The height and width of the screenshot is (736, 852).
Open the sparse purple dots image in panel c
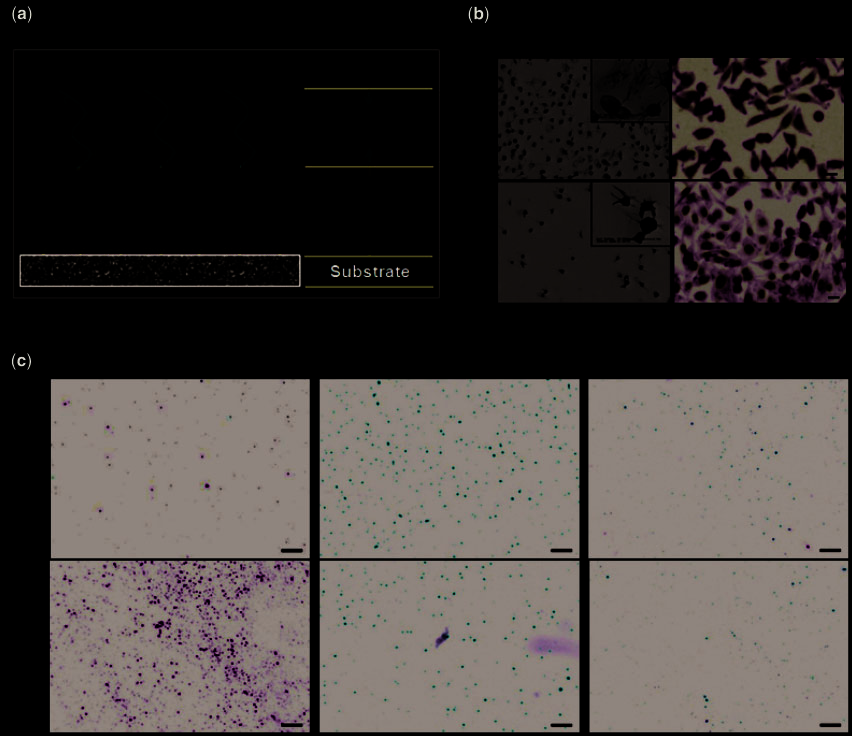180,468
